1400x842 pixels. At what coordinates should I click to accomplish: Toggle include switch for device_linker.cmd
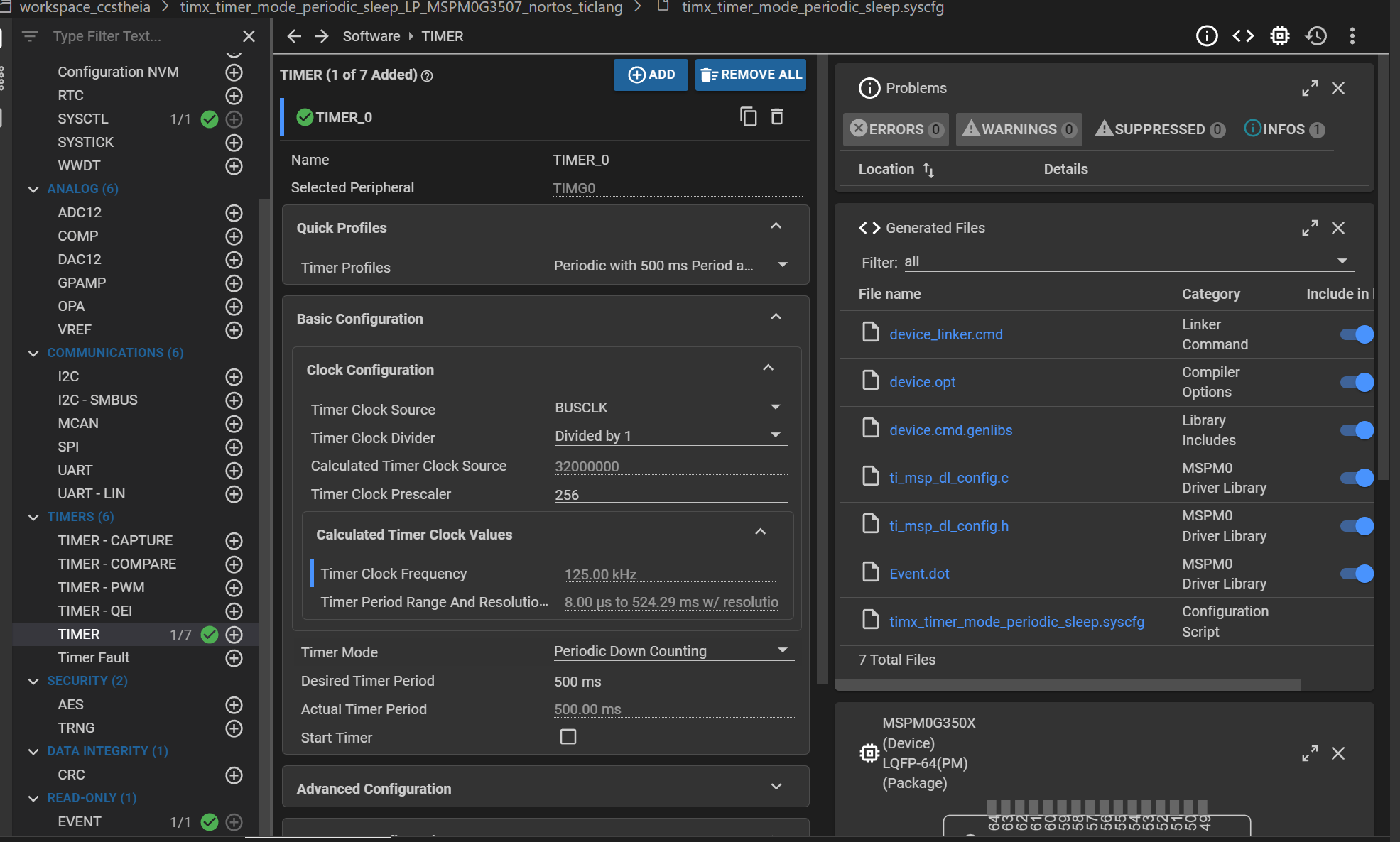pyautogui.click(x=1356, y=334)
